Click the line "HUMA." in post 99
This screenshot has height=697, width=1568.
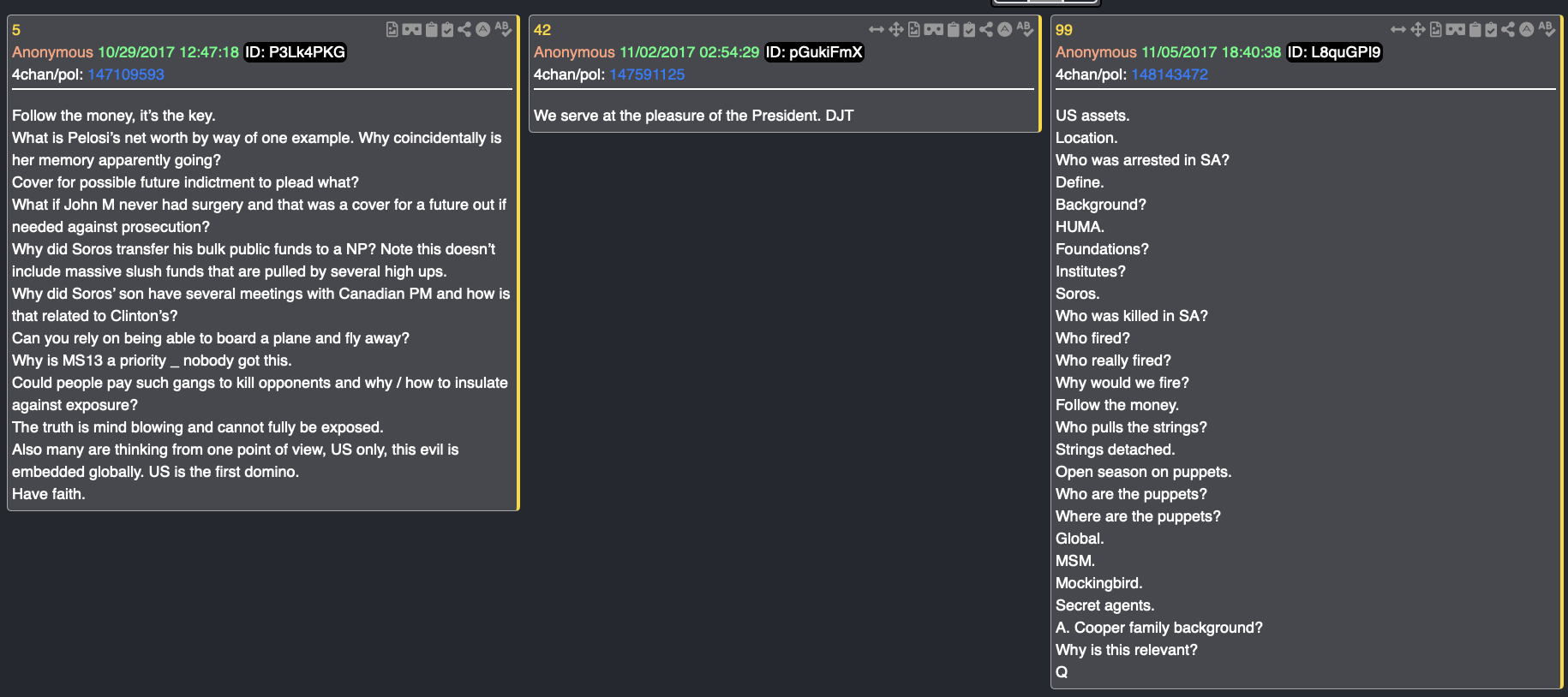[x=1080, y=227]
